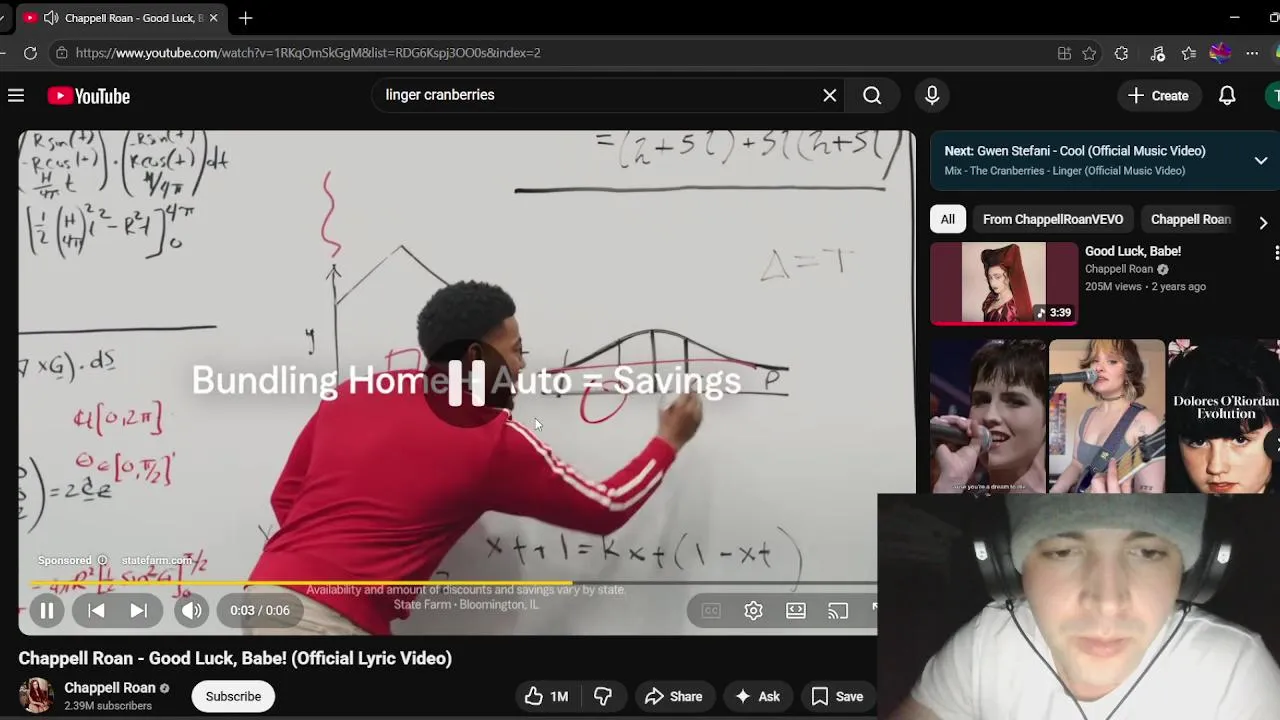Screen dimensions: 1280x720
Task: Open browser extensions puzzle icon
Action: coord(1122,53)
